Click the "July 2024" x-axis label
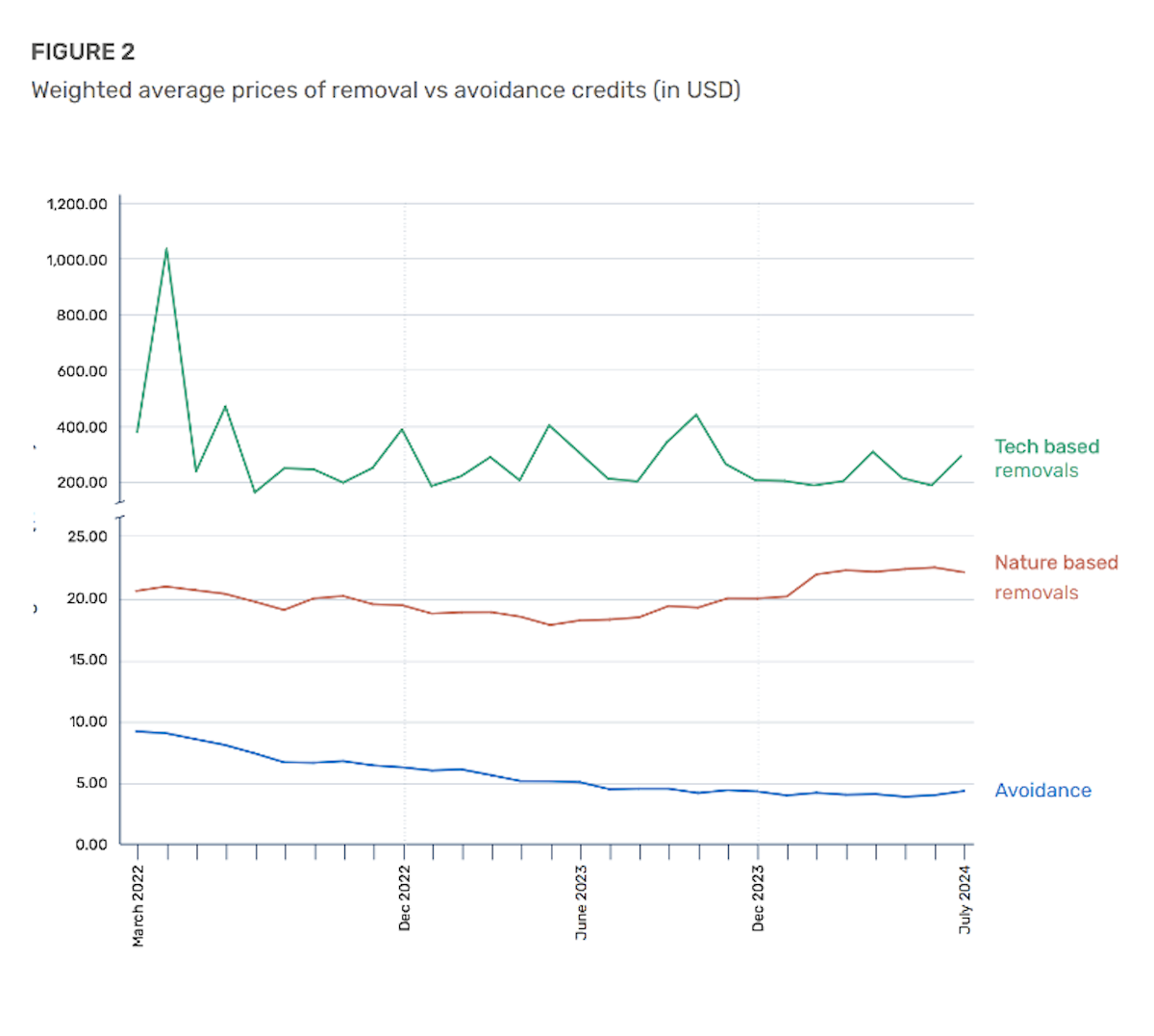 tap(965, 899)
